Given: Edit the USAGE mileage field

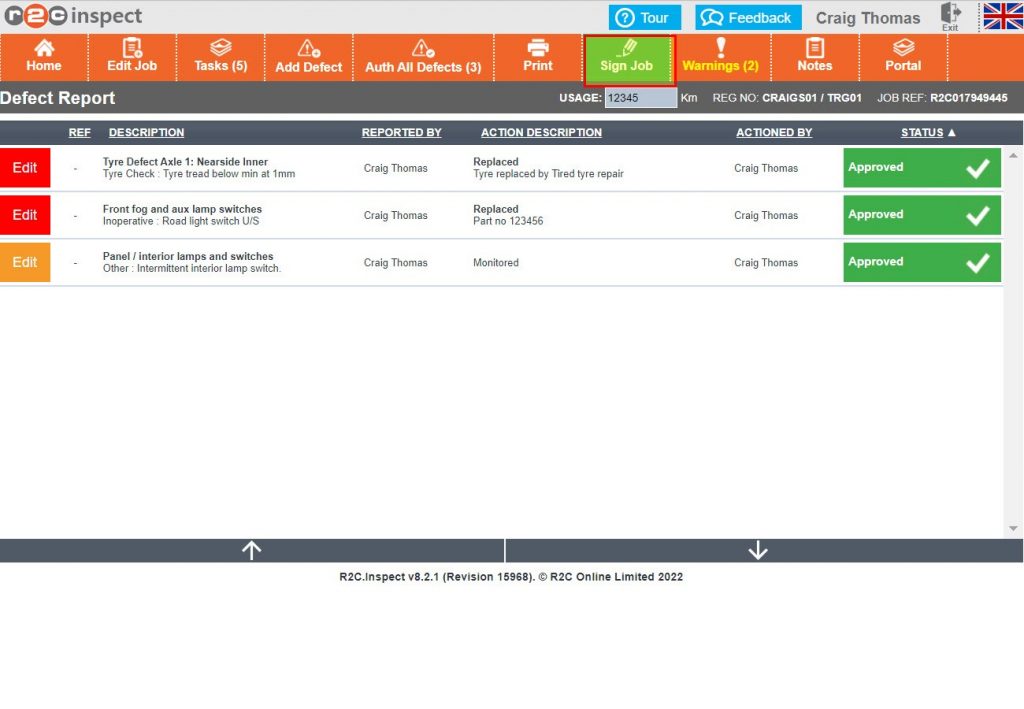Looking at the screenshot, I should (641, 98).
